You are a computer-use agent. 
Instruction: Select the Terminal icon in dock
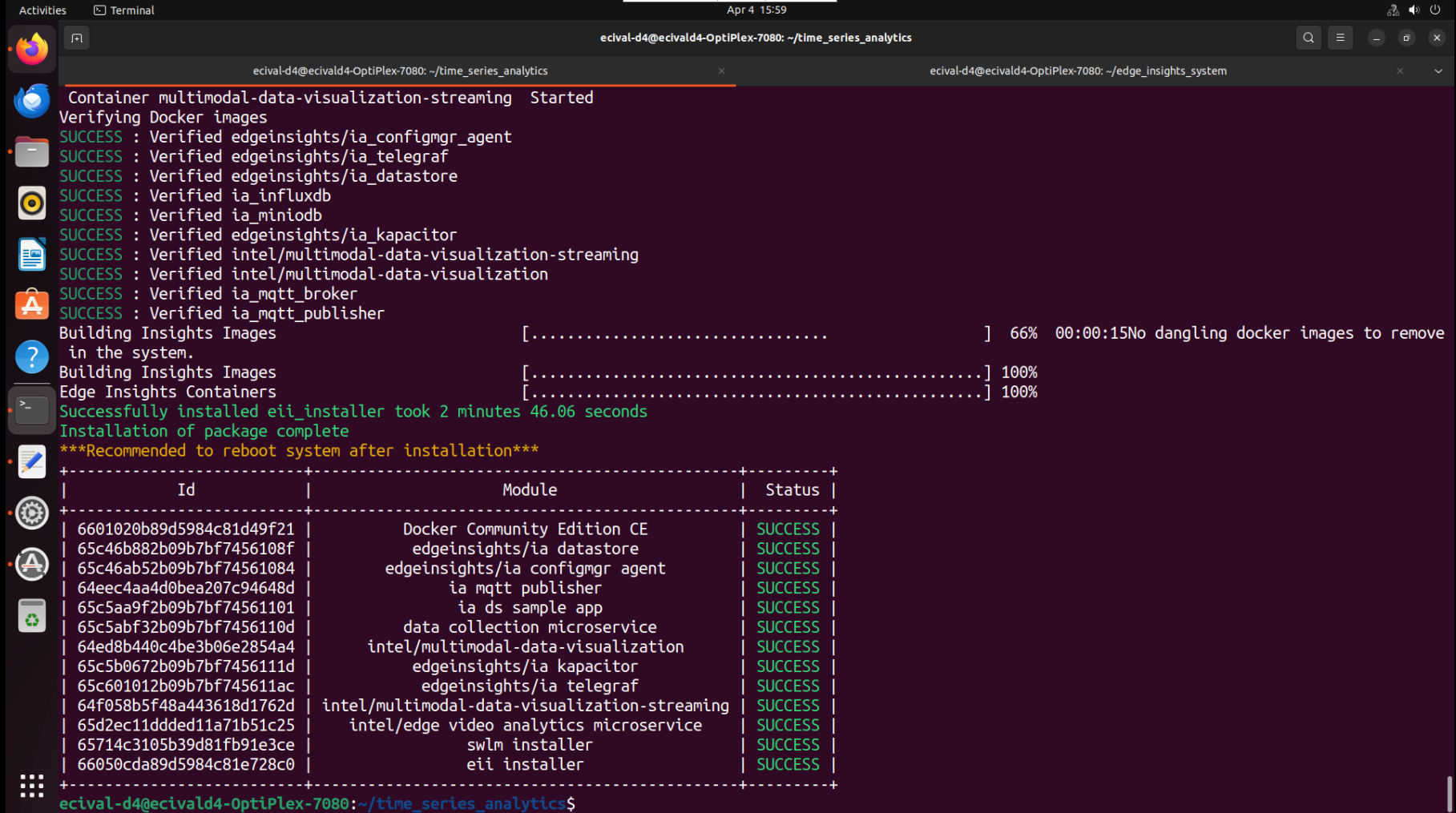32,410
